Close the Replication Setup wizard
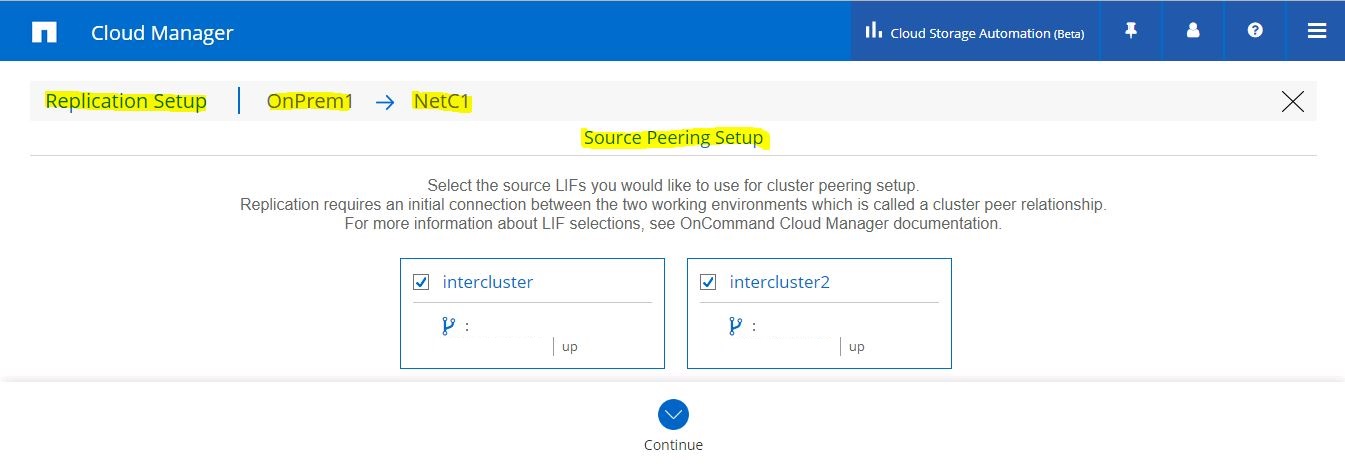This screenshot has height=466, width=1345. (x=1293, y=101)
